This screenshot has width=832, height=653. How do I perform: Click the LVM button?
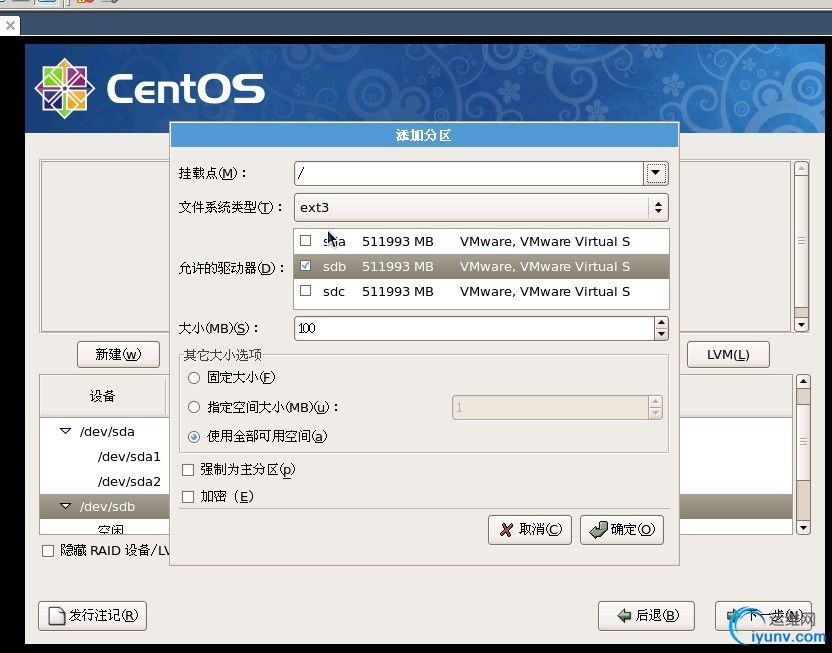[x=728, y=354]
